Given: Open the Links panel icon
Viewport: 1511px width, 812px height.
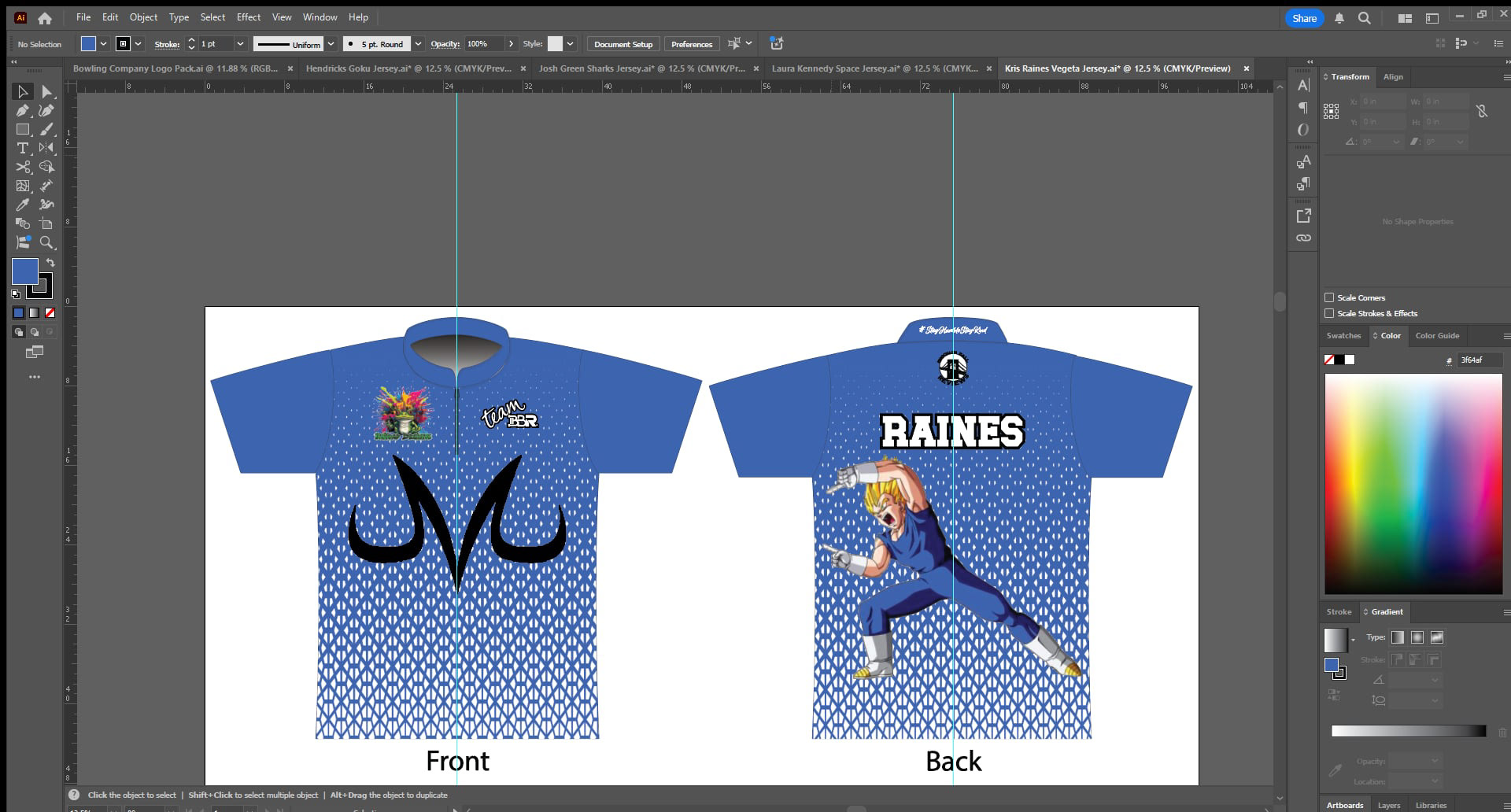Looking at the screenshot, I should point(1303,238).
